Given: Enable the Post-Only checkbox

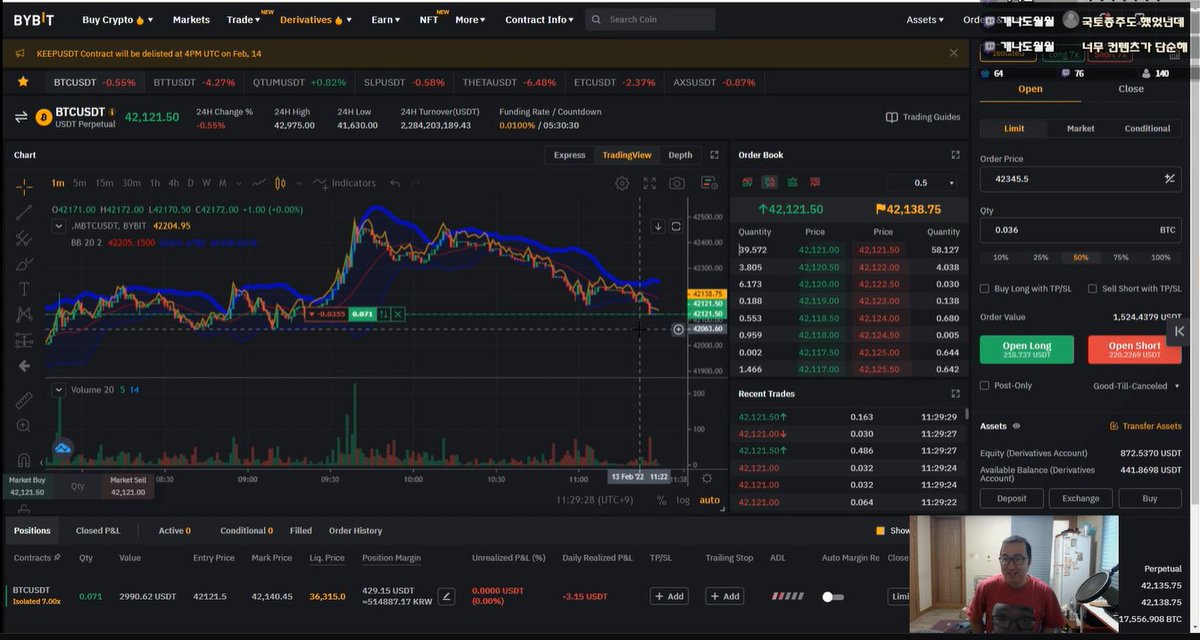Looking at the screenshot, I should (x=986, y=385).
